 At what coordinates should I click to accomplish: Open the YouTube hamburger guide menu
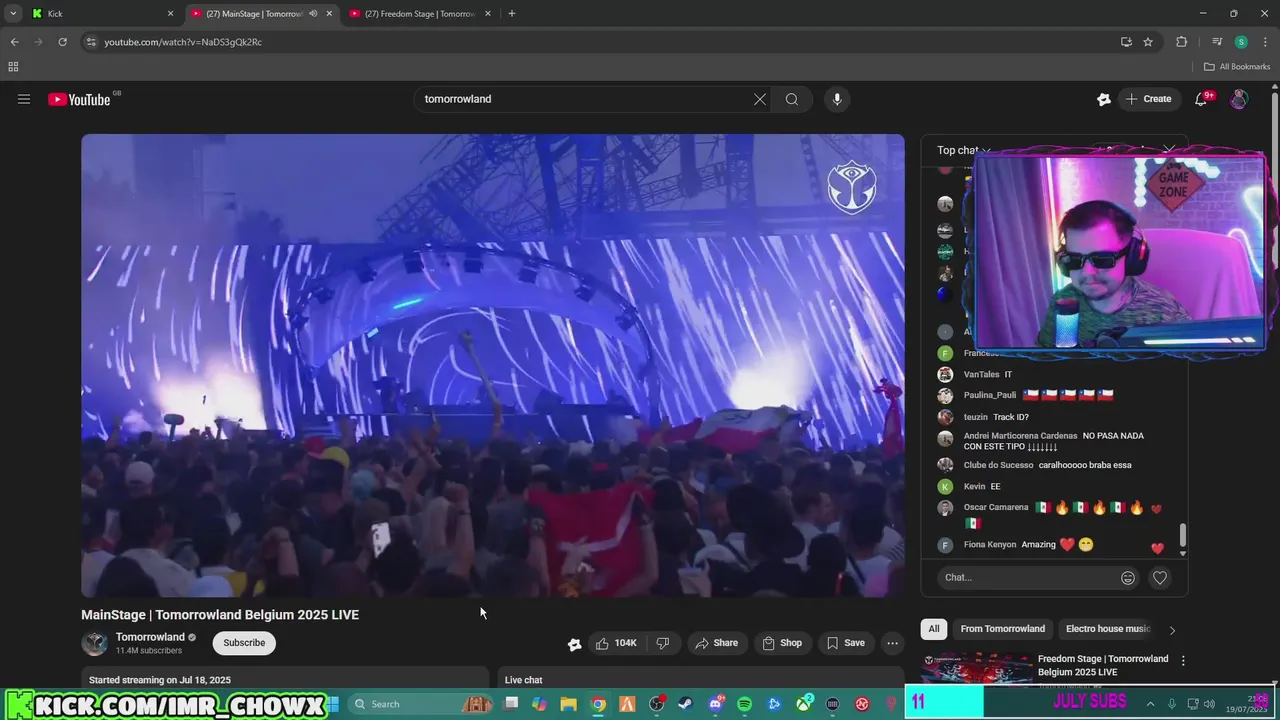tap(24, 99)
